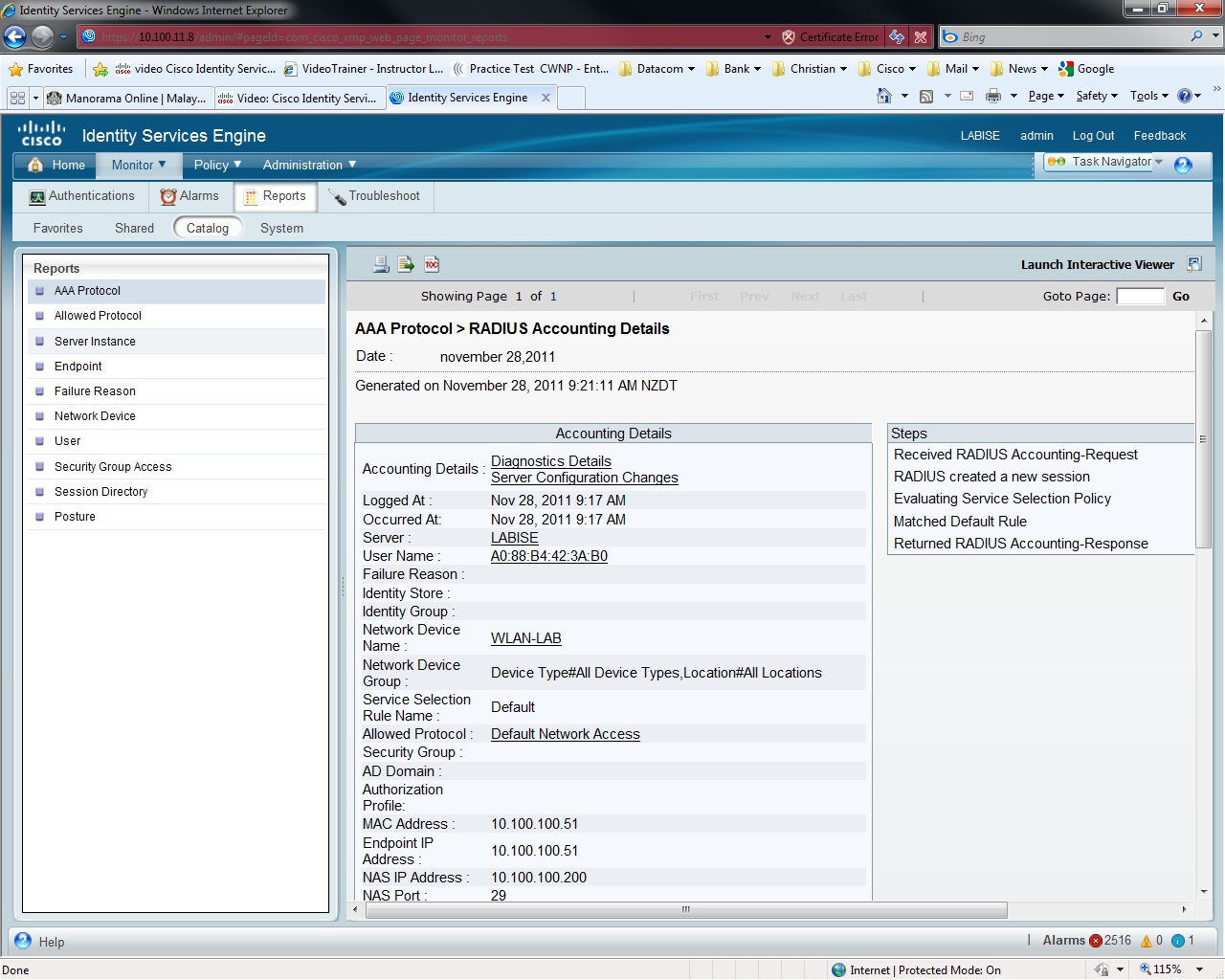Click the Cisco logo

point(41,134)
